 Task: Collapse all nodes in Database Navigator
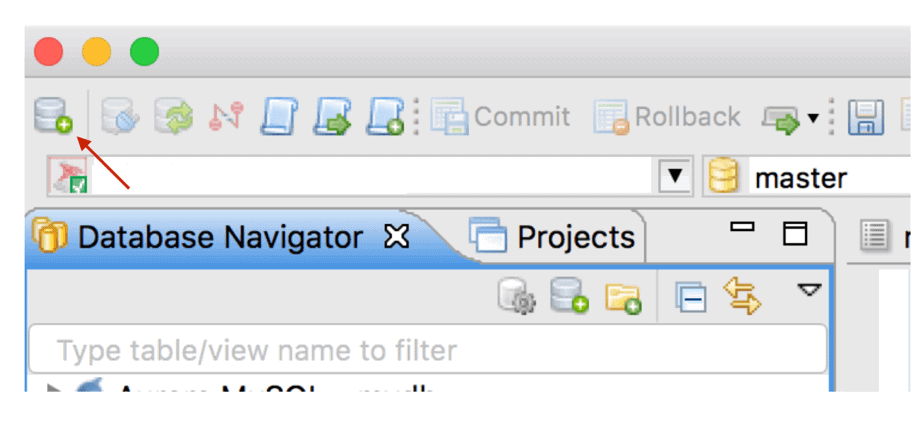(690, 297)
